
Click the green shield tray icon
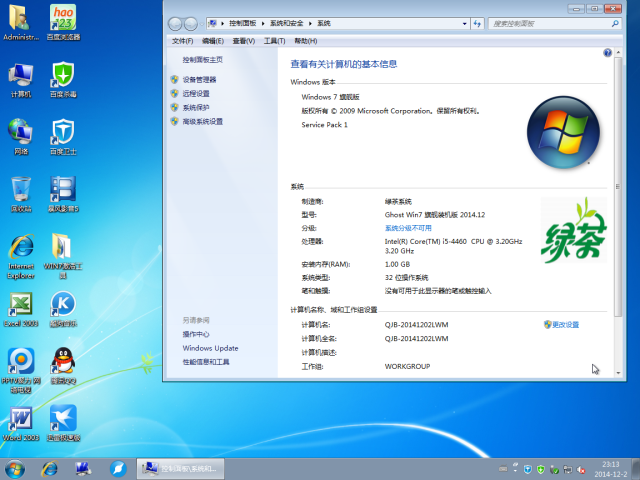tap(541, 469)
